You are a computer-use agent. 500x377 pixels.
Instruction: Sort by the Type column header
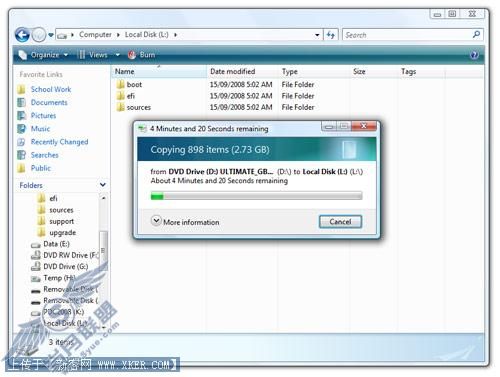(314, 72)
